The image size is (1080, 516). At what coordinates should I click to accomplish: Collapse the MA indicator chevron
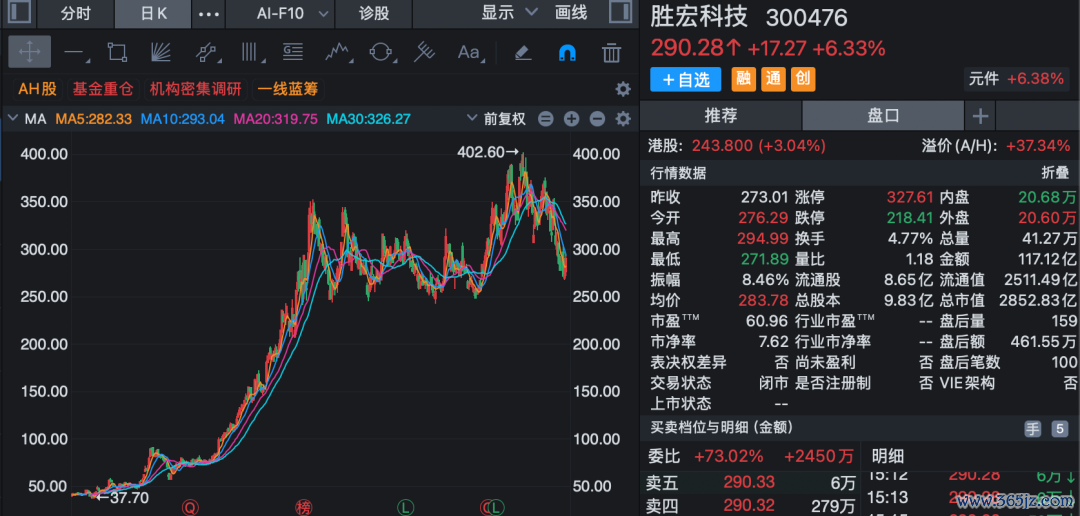point(12,118)
